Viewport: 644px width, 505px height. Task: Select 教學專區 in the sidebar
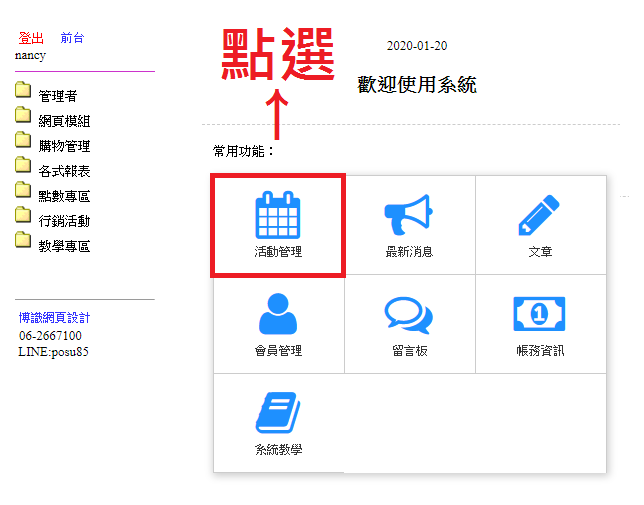[64, 246]
